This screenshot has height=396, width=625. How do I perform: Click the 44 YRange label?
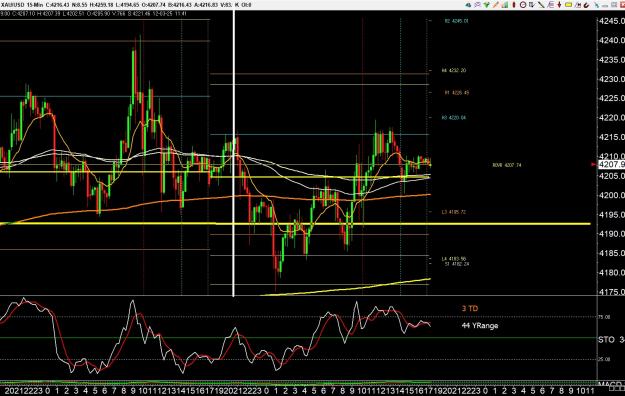480,325
